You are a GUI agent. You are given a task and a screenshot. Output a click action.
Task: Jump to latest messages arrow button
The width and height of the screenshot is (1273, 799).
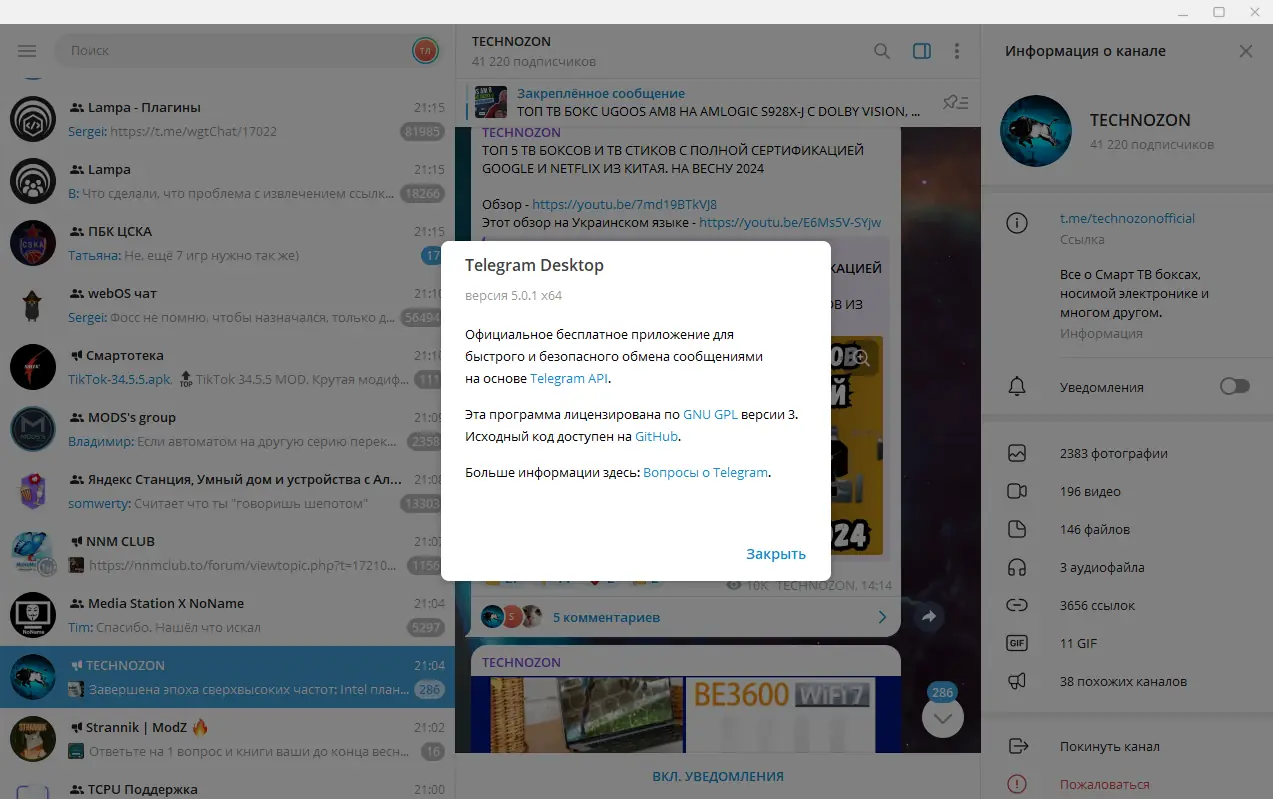tap(942, 717)
